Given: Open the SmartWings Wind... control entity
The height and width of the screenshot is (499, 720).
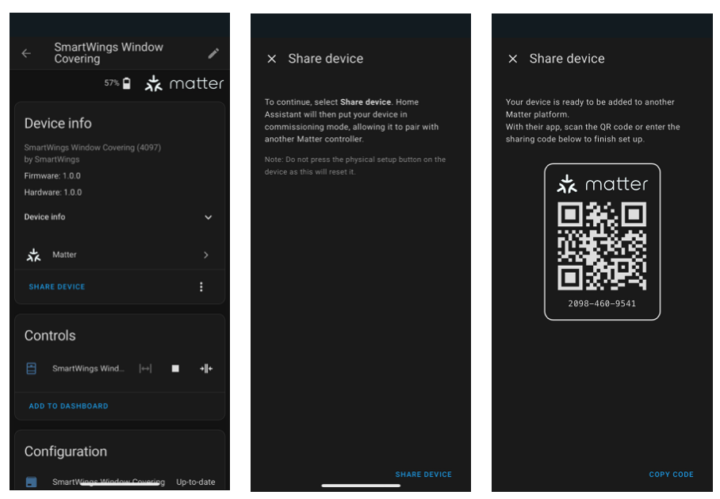Looking at the screenshot, I should click(x=88, y=368).
